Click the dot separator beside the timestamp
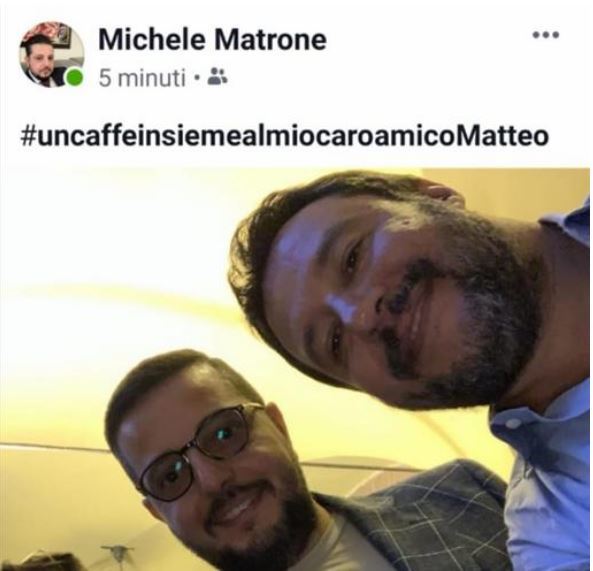The width and height of the screenshot is (593, 571). [x=196, y=79]
